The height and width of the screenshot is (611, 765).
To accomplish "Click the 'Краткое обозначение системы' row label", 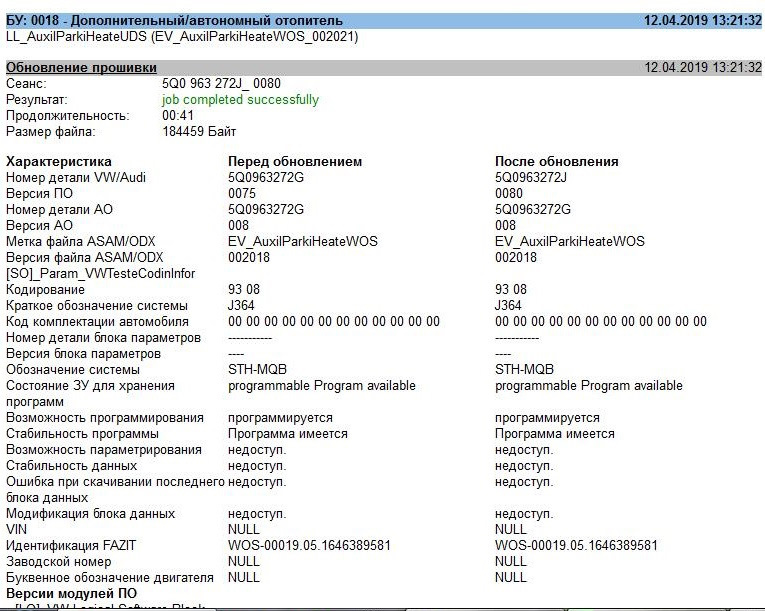I will pyautogui.click(x=97, y=306).
